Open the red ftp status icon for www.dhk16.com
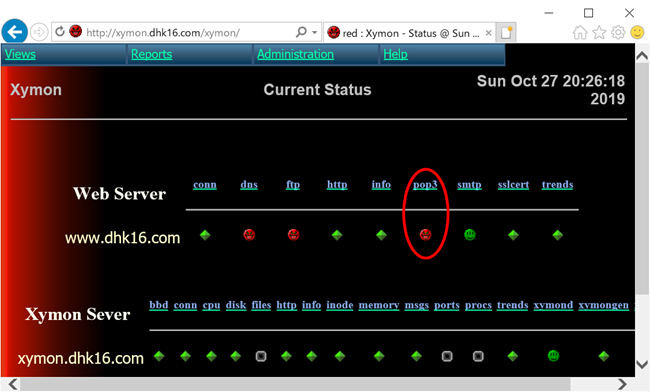The height and width of the screenshot is (392, 650). pyautogui.click(x=293, y=235)
